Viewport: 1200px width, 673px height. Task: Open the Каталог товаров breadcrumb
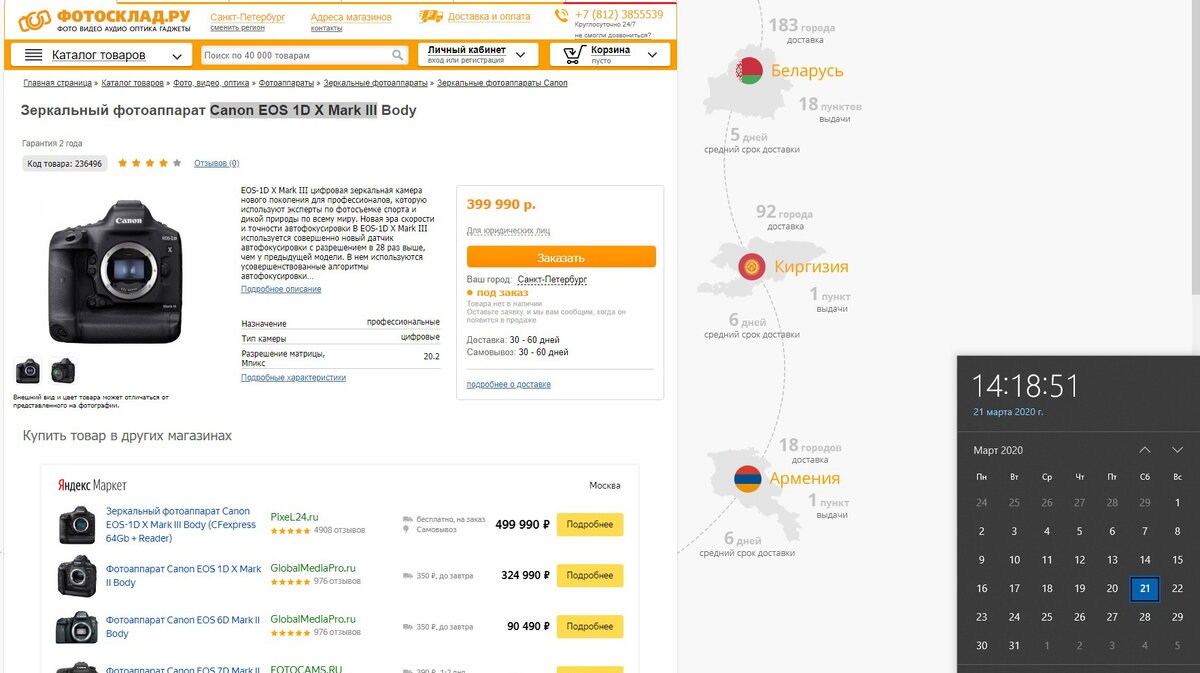click(x=132, y=83)
